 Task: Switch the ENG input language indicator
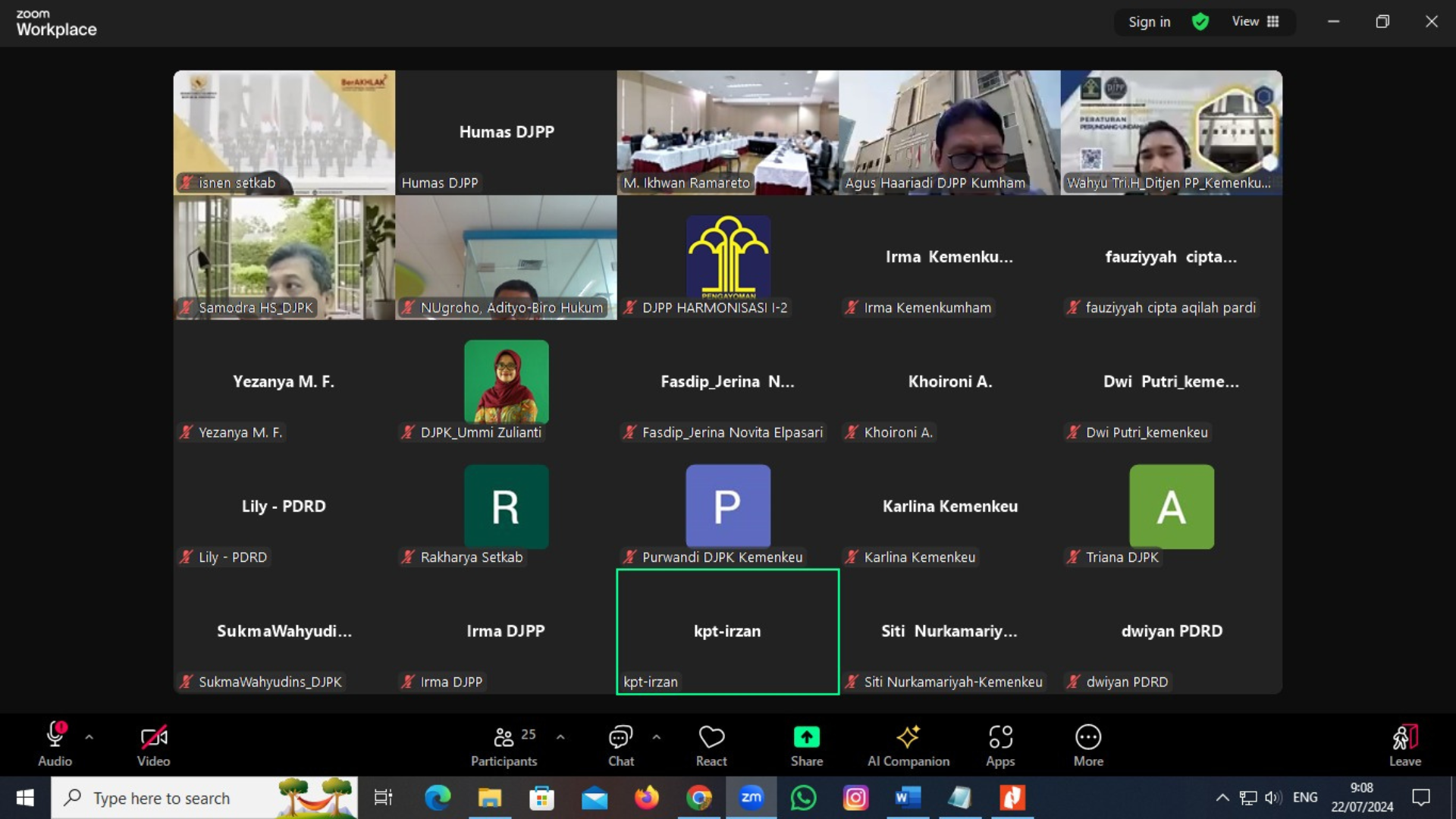(x=1305, y=798)
